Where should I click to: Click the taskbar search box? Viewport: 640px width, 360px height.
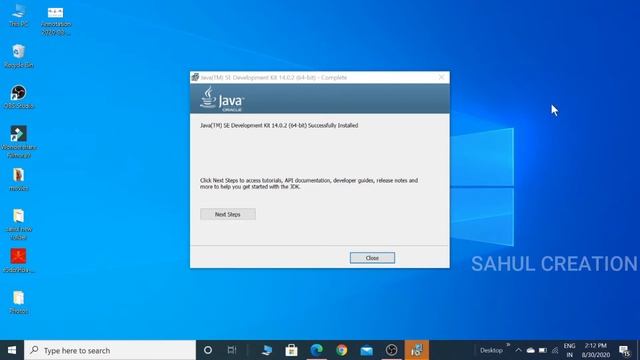click(110, 350)
